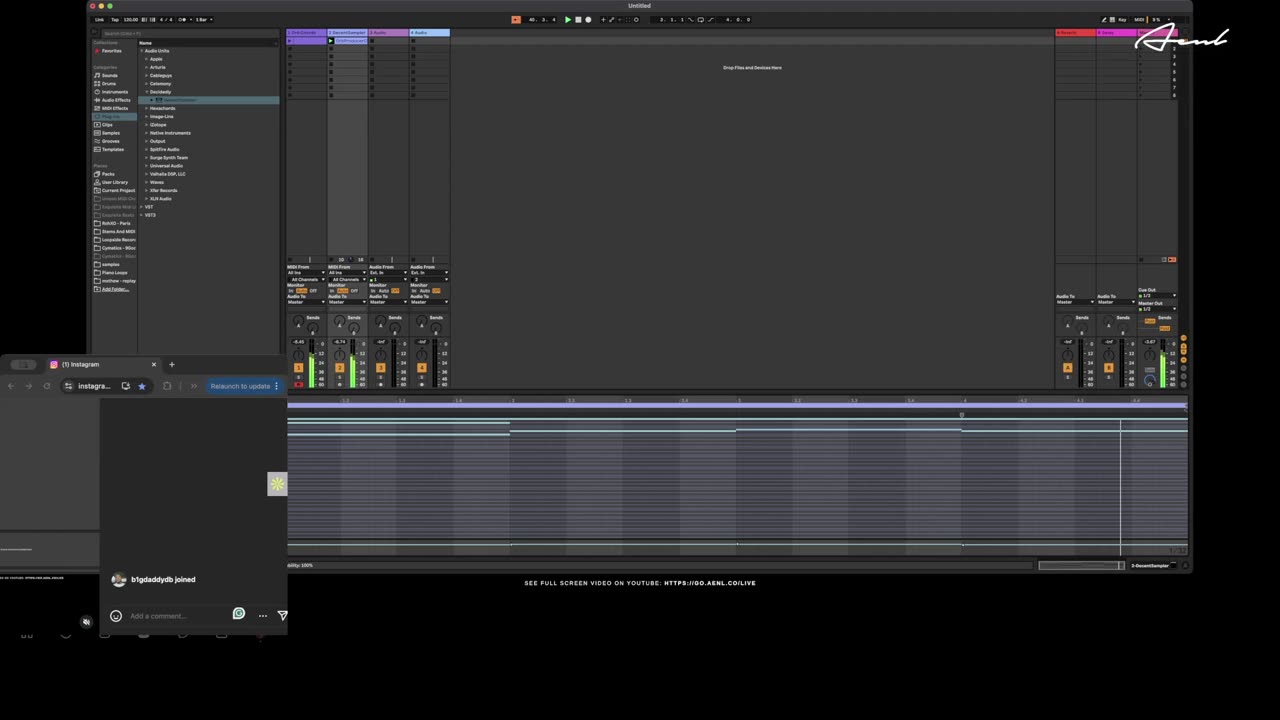Viewport: 1280px width, 720px height.
Task: Toggle the Key map mode button
Action: [x=1122, y=19]
